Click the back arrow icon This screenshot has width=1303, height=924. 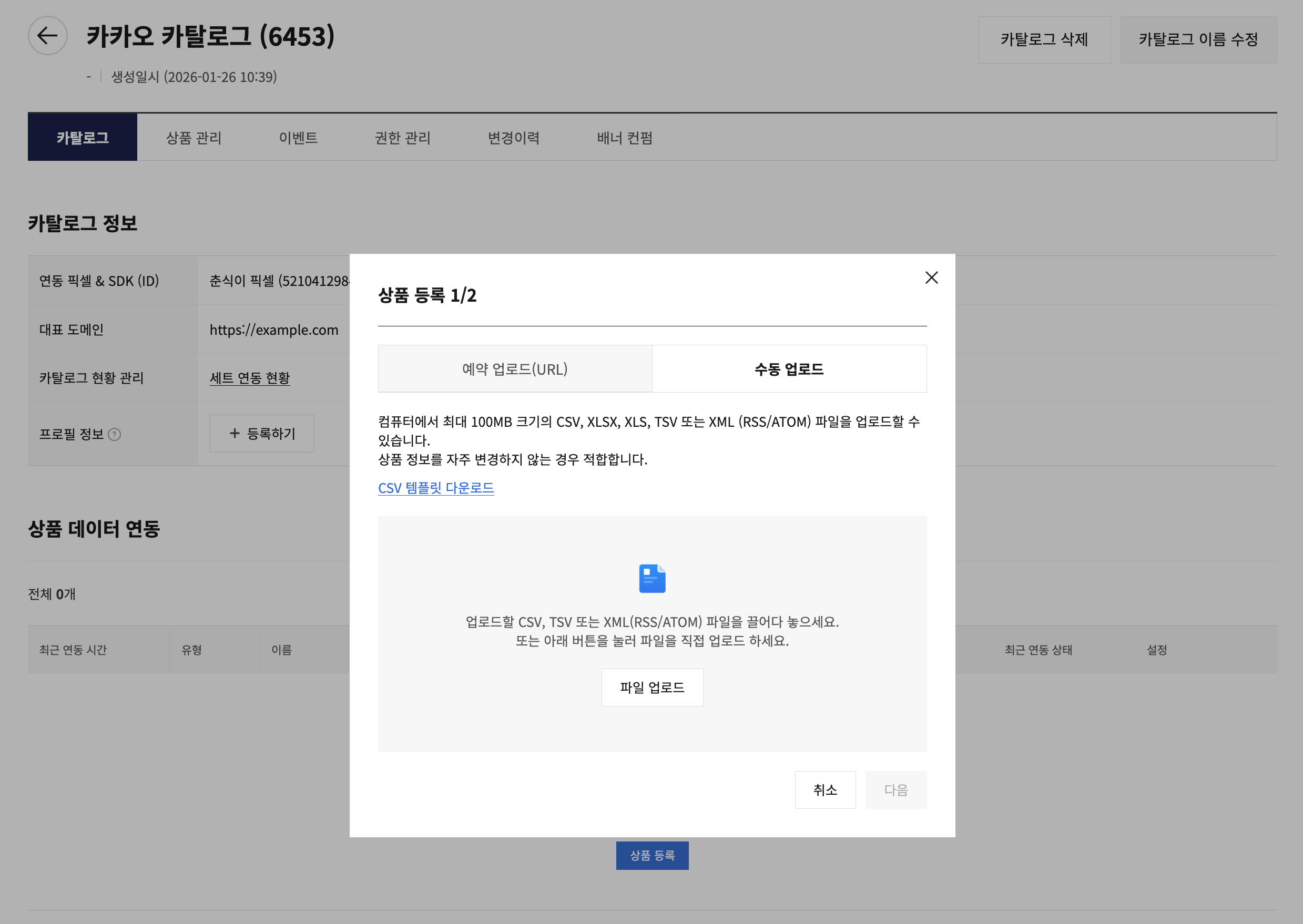(x=48, y=36)
